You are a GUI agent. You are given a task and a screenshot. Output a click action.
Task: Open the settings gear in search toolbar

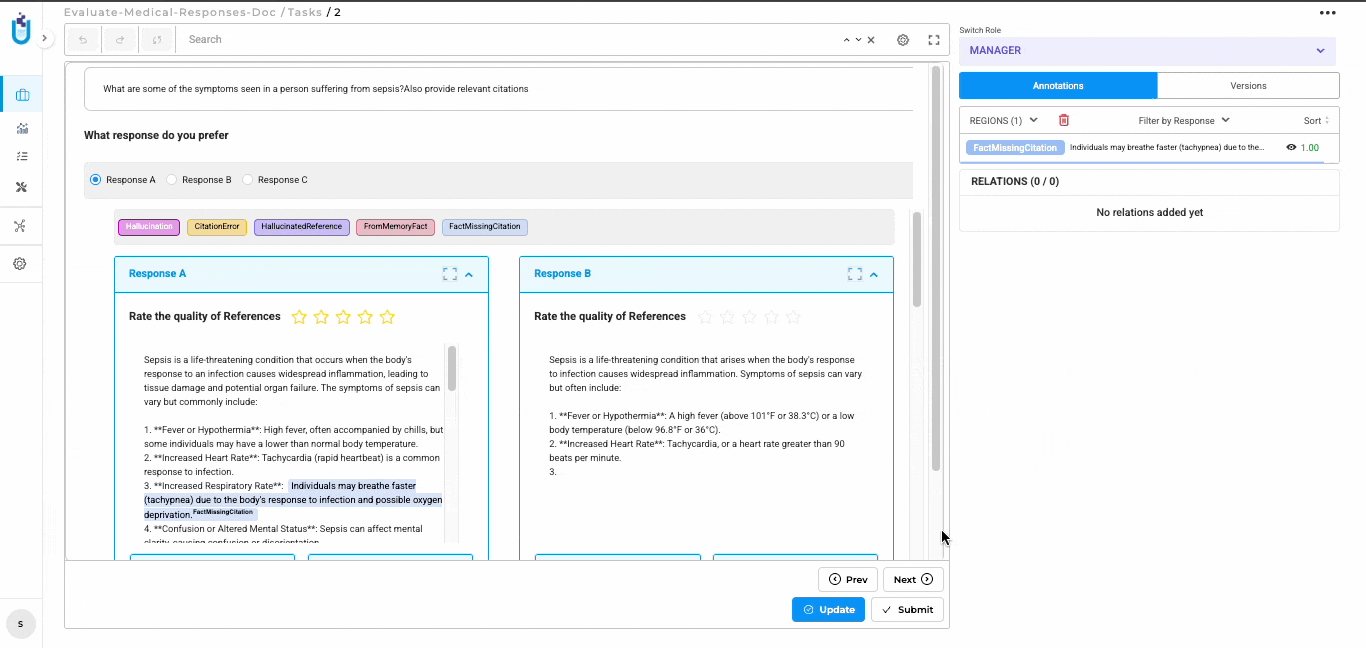click(x=903, y=40)
